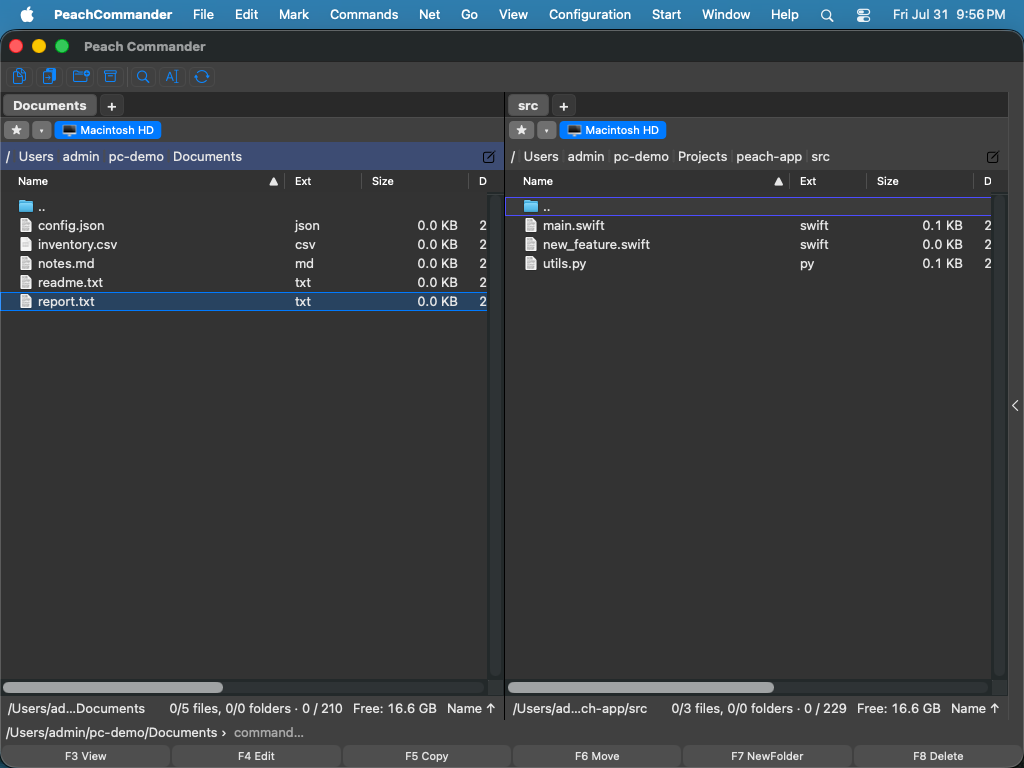Click the F3 View button

tap(86, 756)
